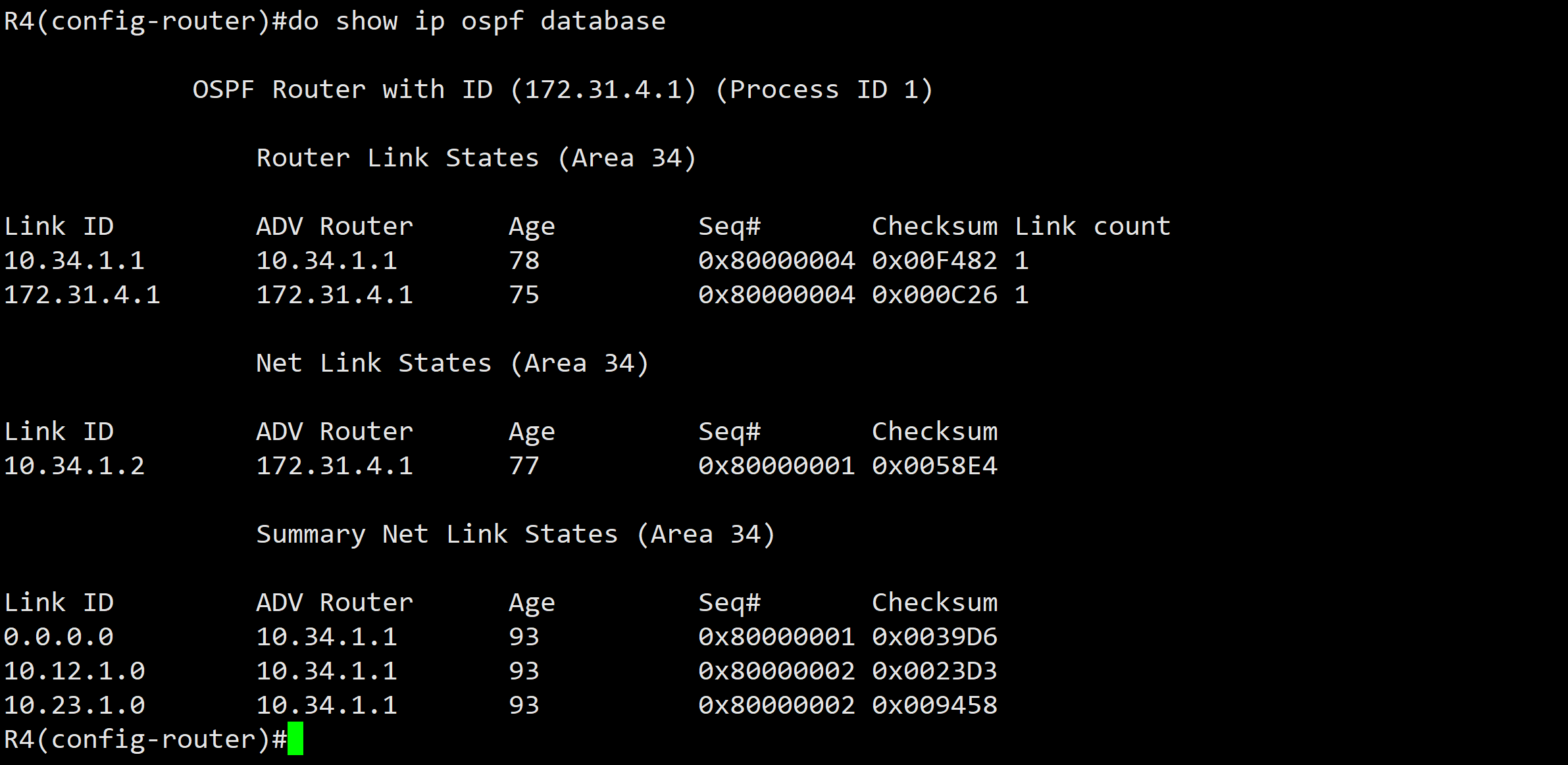Click checksum value 0x009458

pyautogui.click(x=934, y=705)
